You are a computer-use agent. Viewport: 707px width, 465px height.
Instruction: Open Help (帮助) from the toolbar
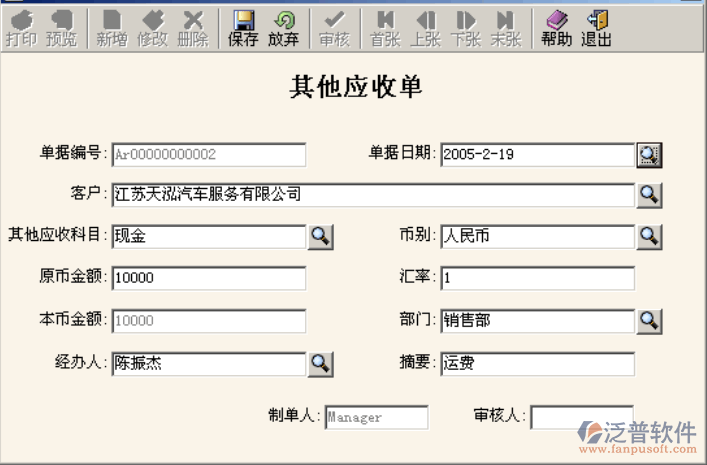tap(556, 29)
